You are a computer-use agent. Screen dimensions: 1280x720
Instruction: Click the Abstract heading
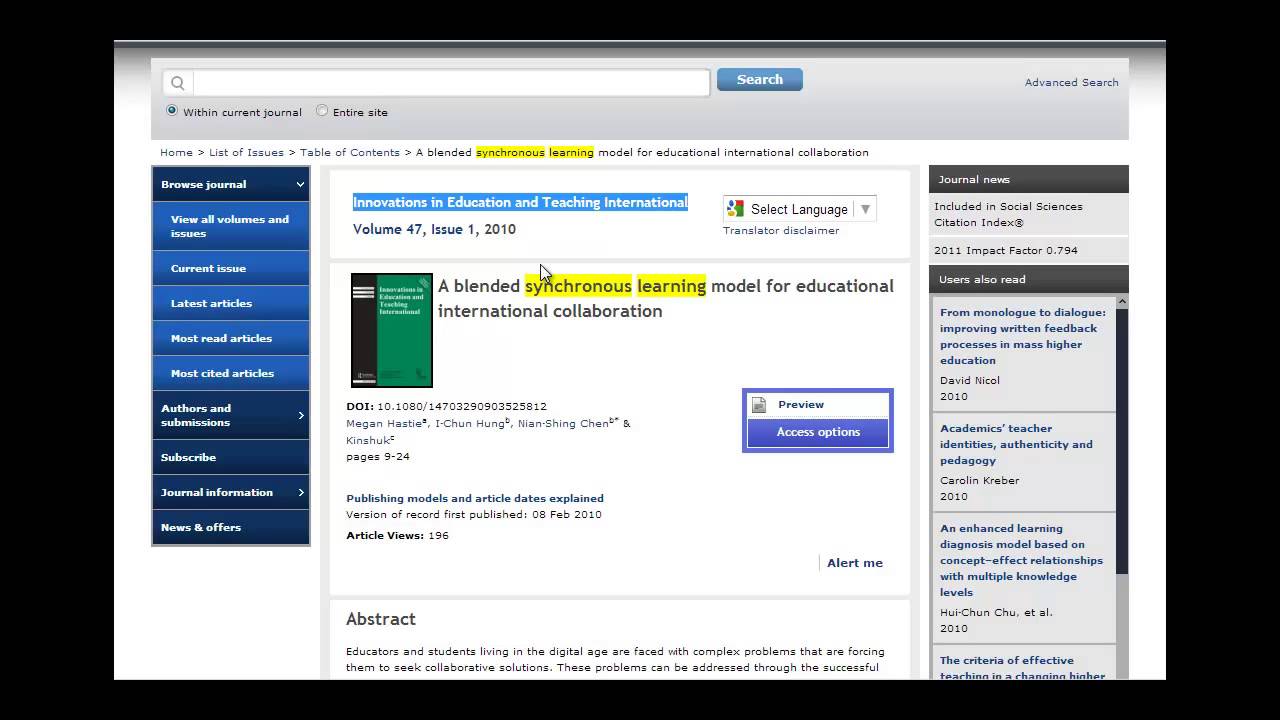[380, 619]
